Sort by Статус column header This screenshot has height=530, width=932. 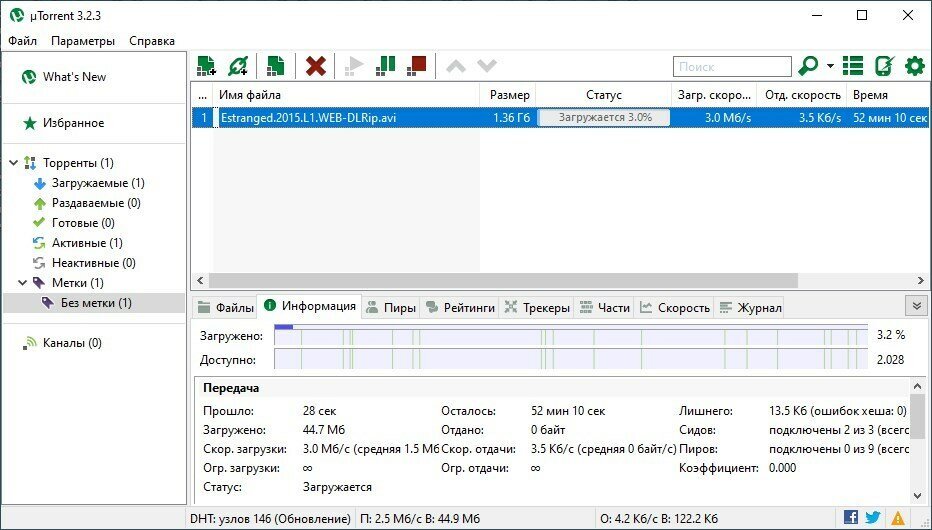(603, 95)
